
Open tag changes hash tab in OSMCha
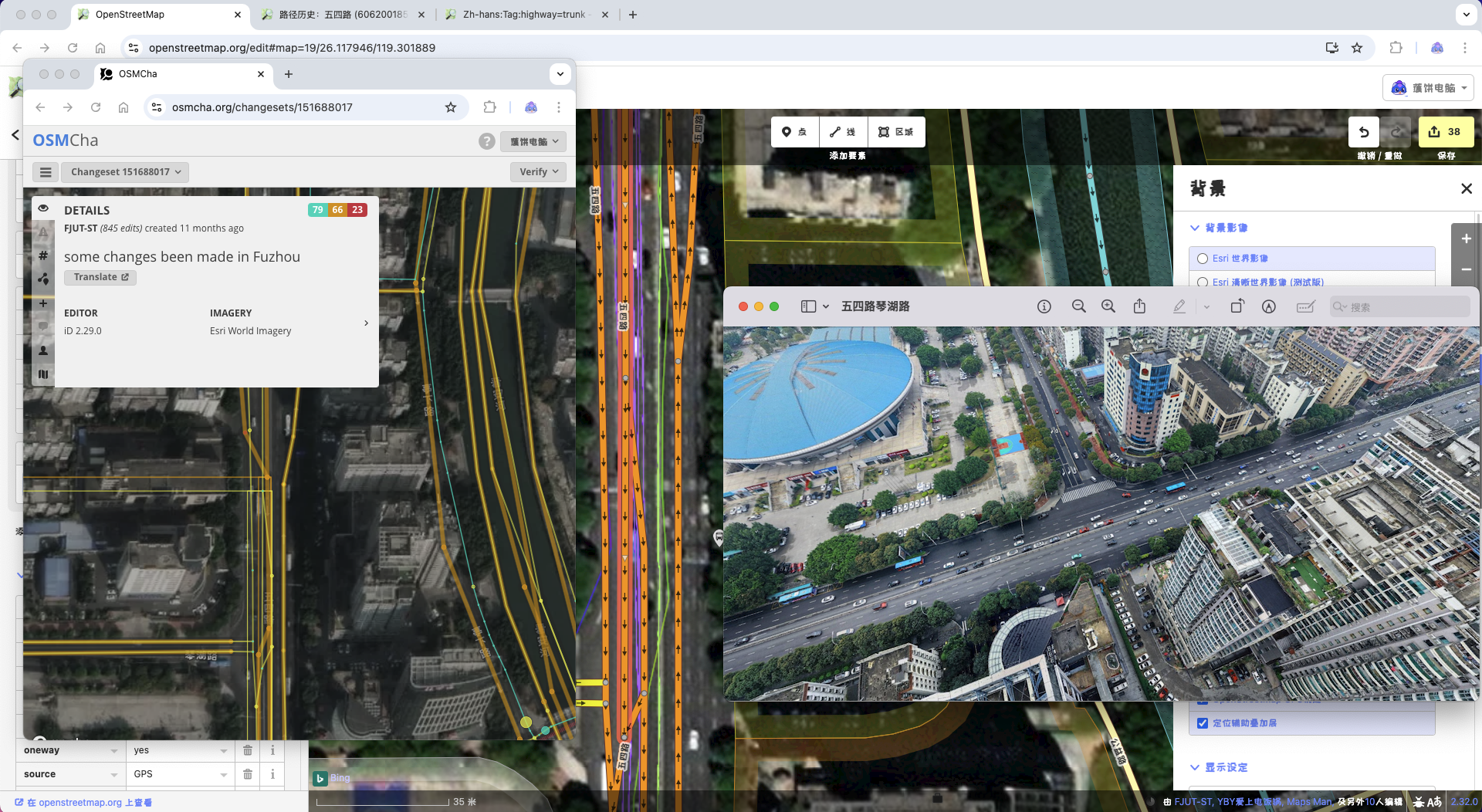(x=43, y=255)
